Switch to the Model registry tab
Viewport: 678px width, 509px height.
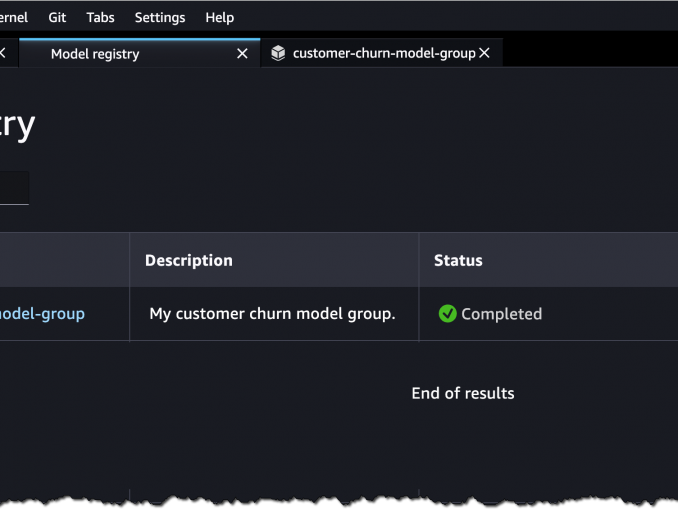[x=95, y=54]
